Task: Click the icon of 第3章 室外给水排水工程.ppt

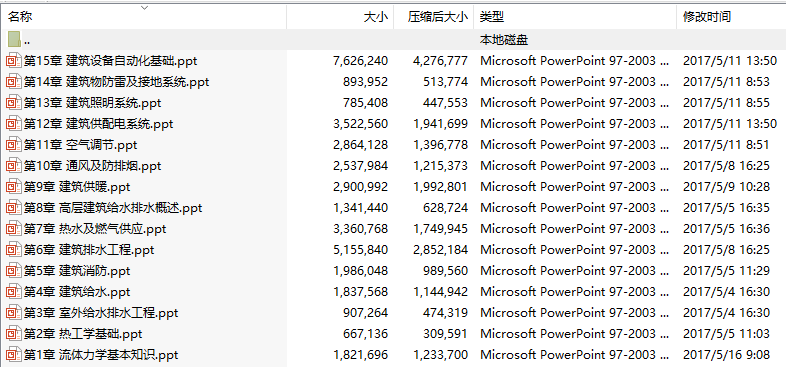Action: [14, 313]
